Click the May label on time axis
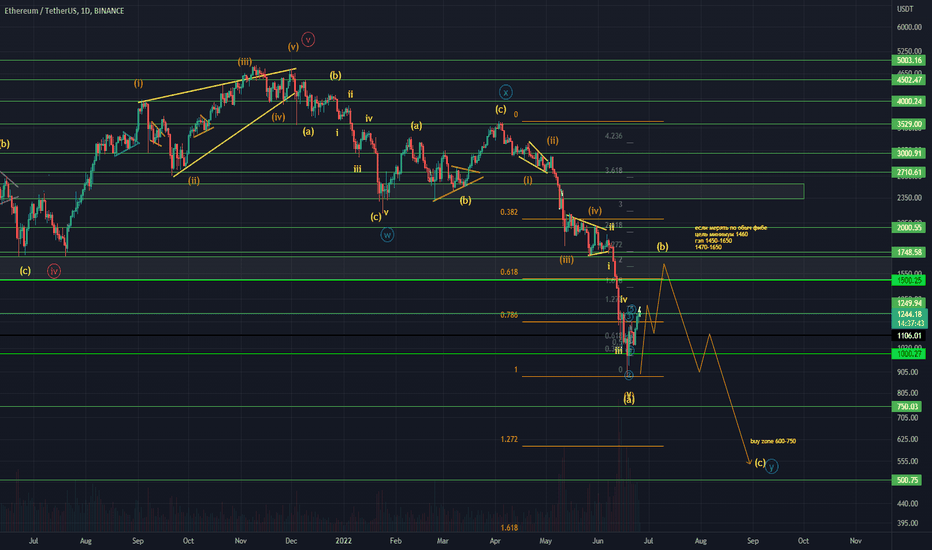The width and height of the screenshot is (932, 550). pos(546,540)
